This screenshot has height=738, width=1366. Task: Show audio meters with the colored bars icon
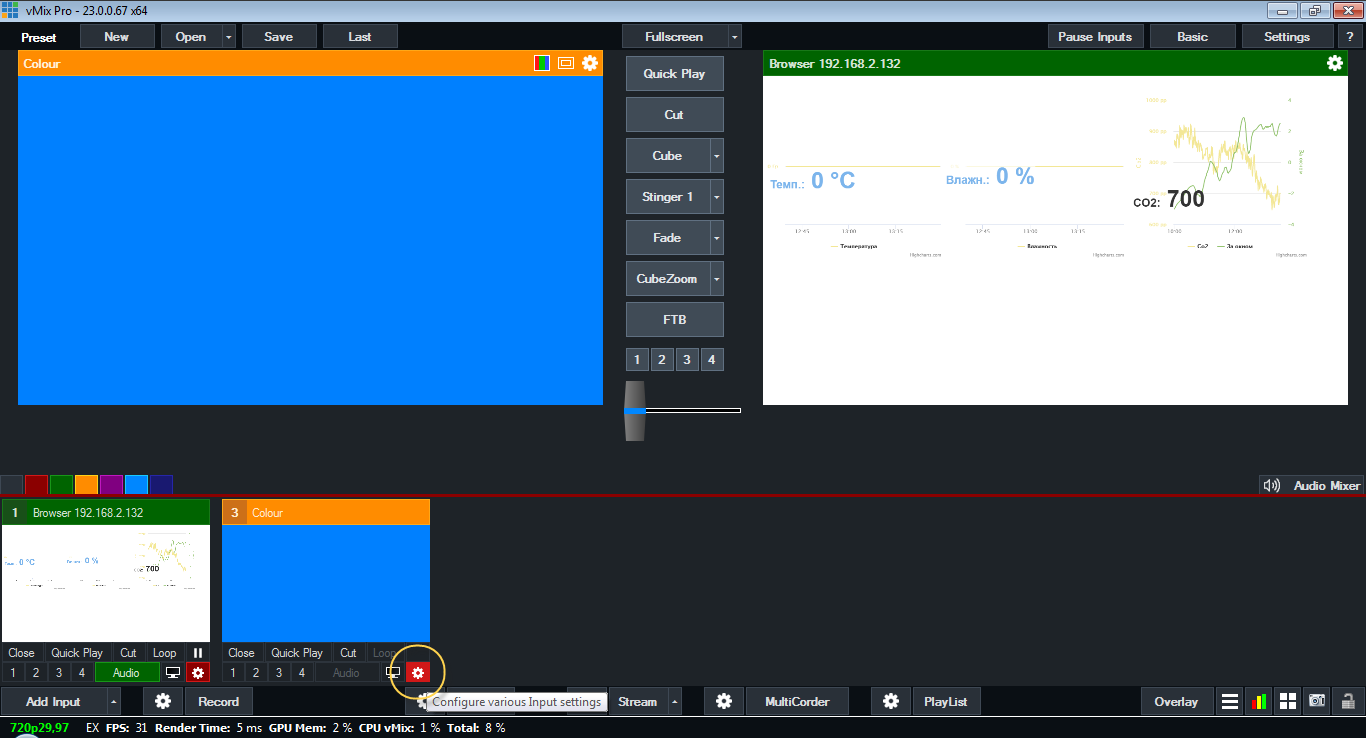click(1258, 701)
